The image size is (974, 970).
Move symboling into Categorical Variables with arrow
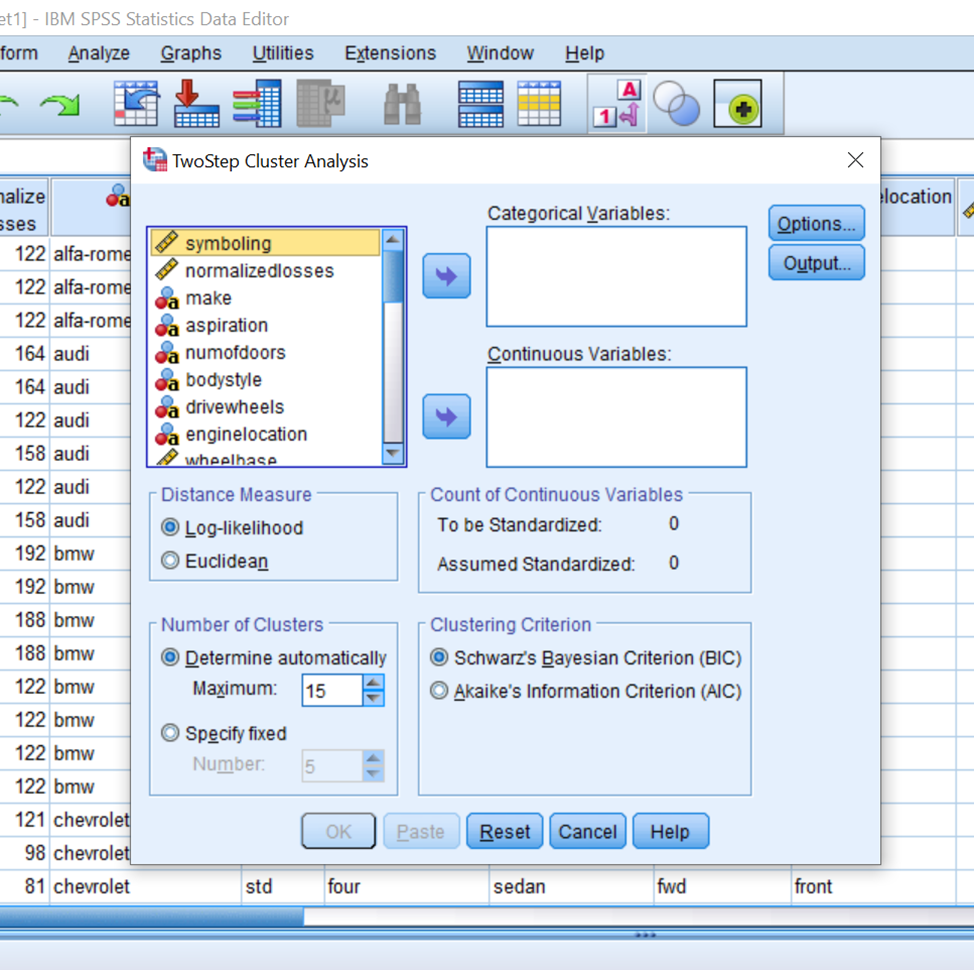[446, 276]
